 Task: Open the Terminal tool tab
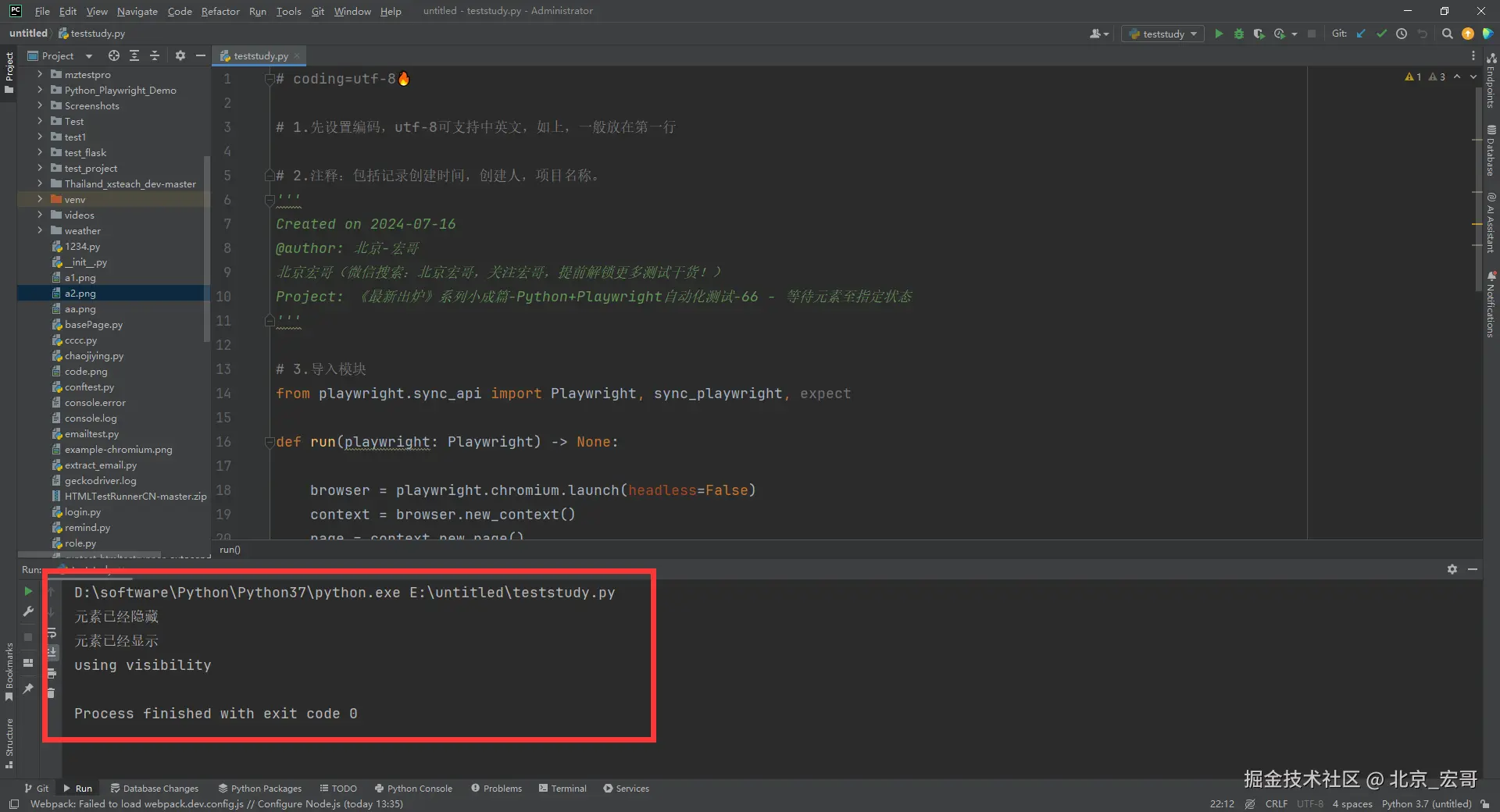coord(562,788)
